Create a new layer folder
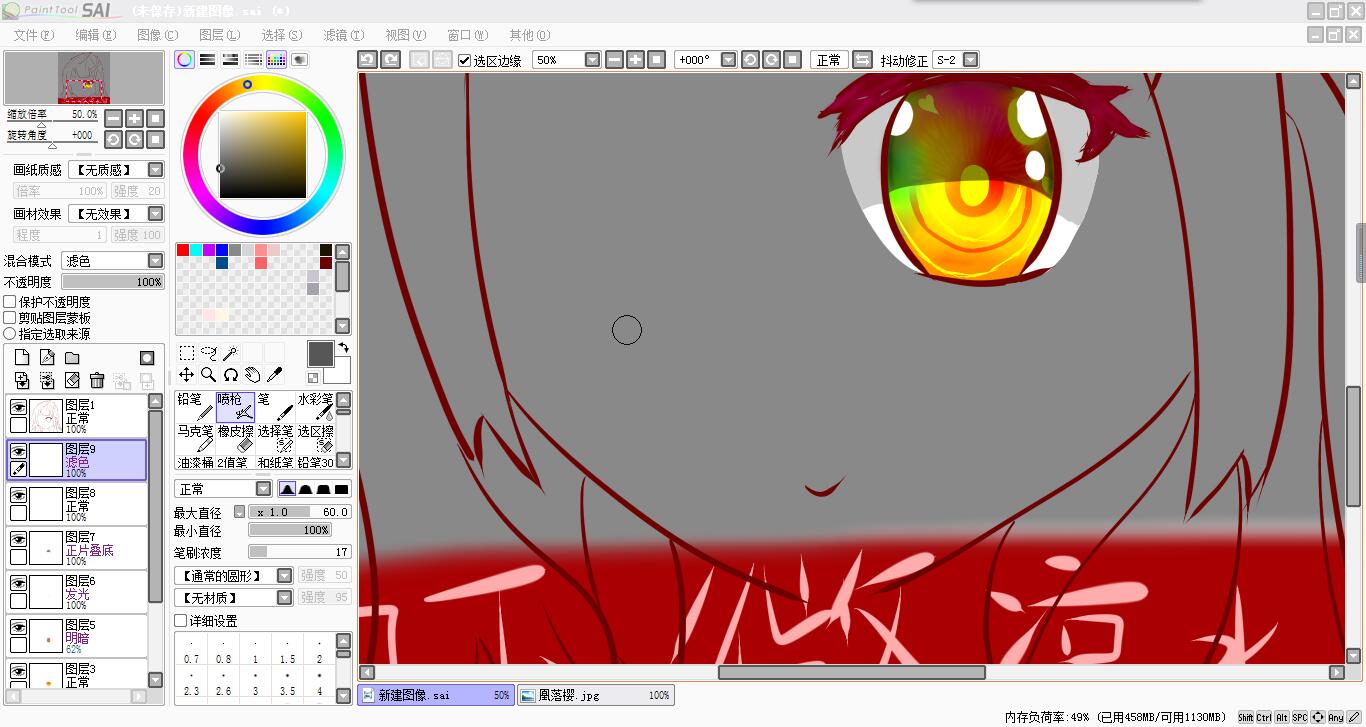This screenshot has width=1366, height=727. click(x=72, y=358)
